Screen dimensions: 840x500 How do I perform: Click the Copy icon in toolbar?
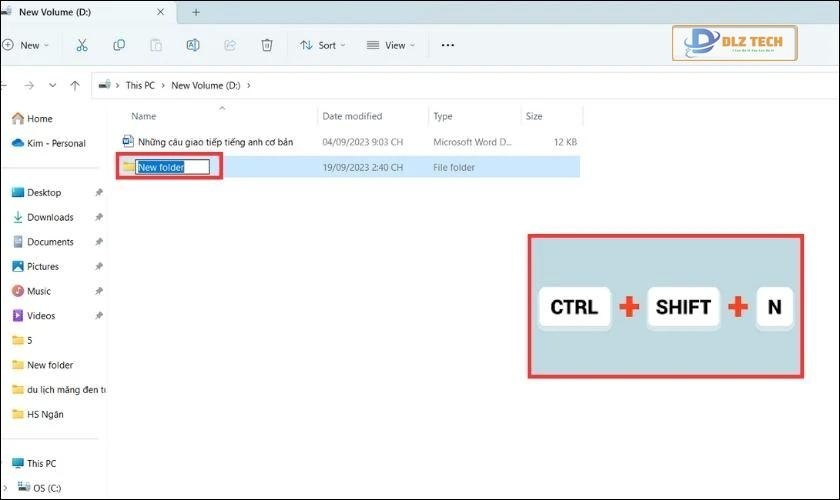(x=119, y=45)
